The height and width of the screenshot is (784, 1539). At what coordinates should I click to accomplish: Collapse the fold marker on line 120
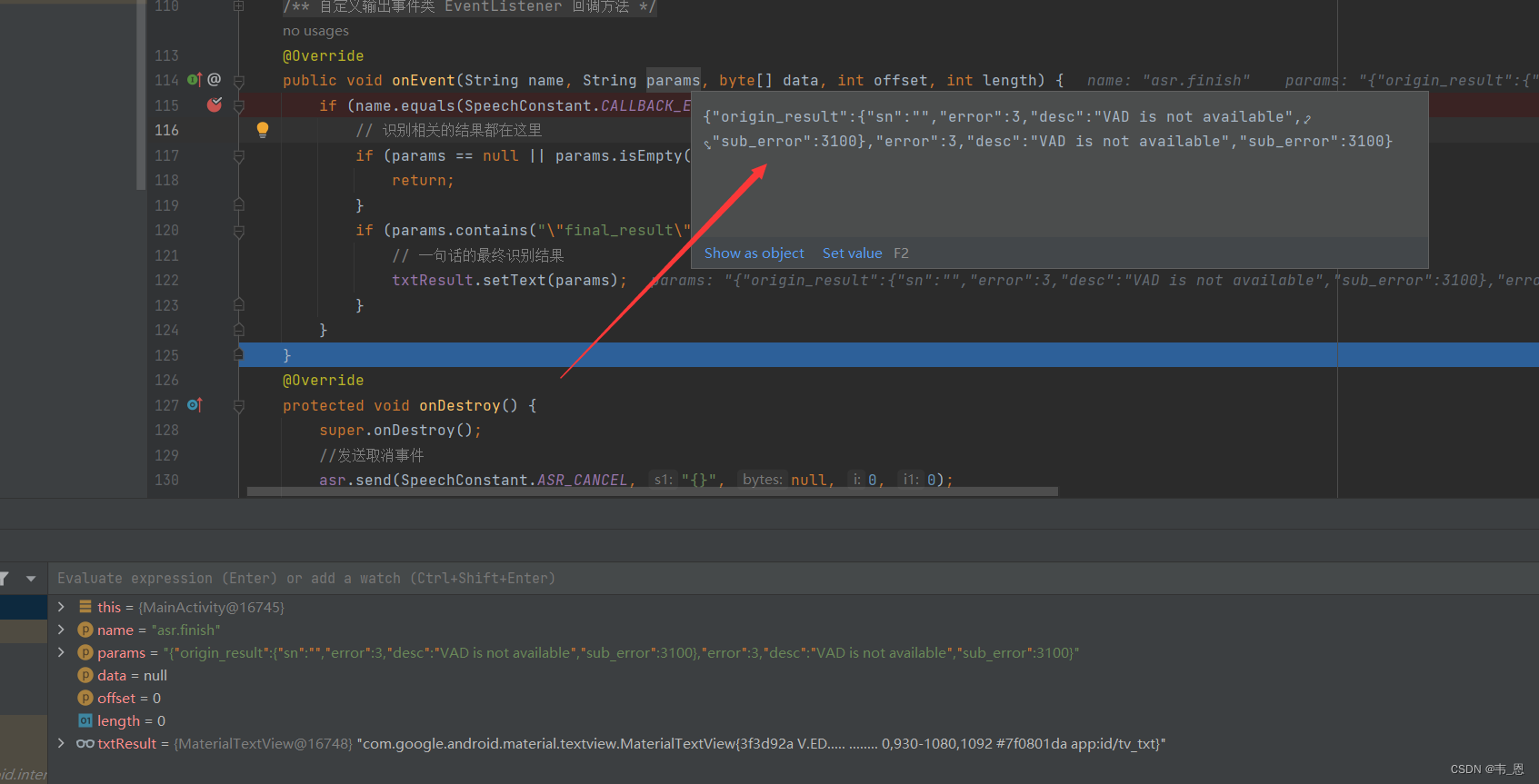click(238, 231)
